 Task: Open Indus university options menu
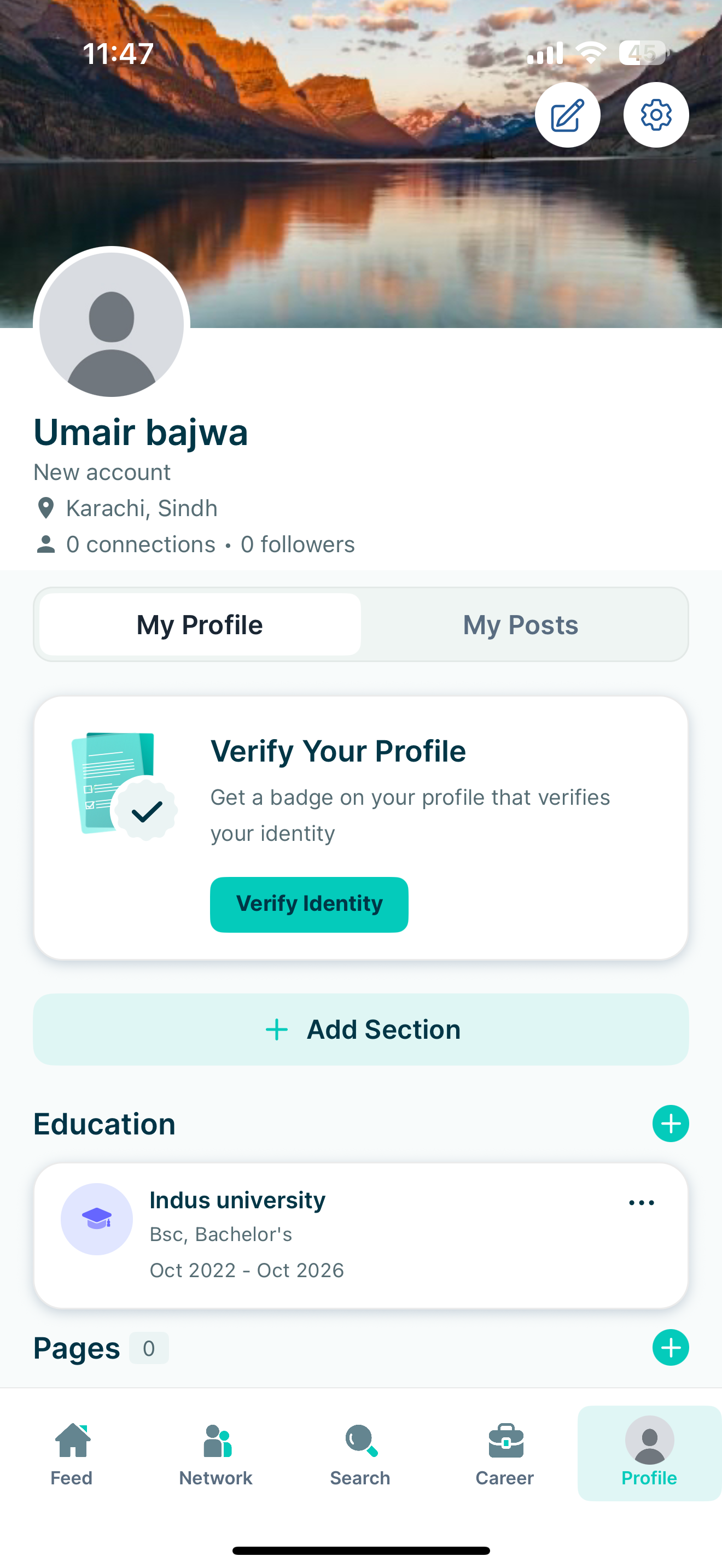point(641,1203)
